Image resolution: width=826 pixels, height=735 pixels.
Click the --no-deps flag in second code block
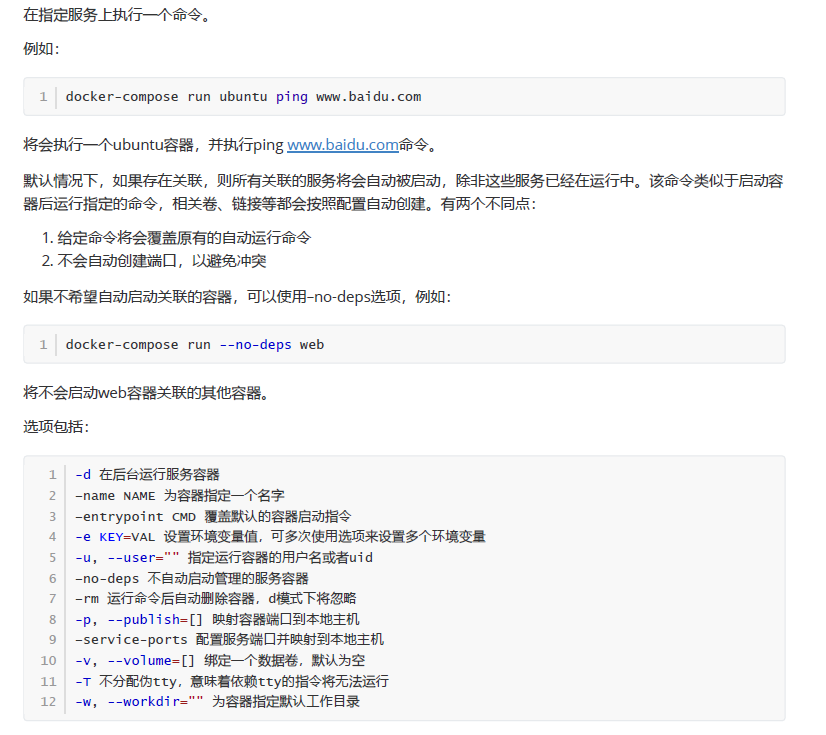(255, 345)
